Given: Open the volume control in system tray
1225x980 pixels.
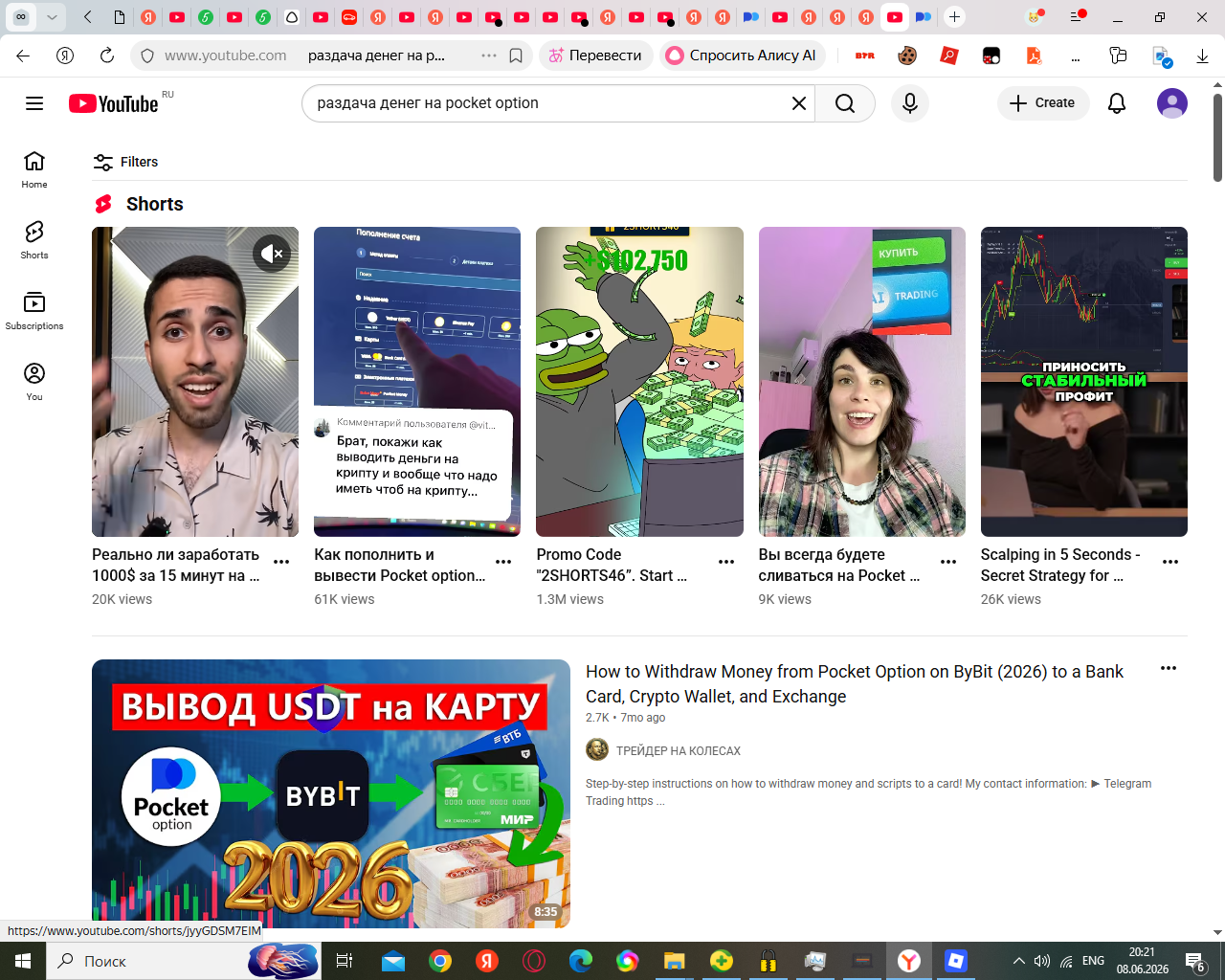Looking at the screenshot, I should point(1042,961).
